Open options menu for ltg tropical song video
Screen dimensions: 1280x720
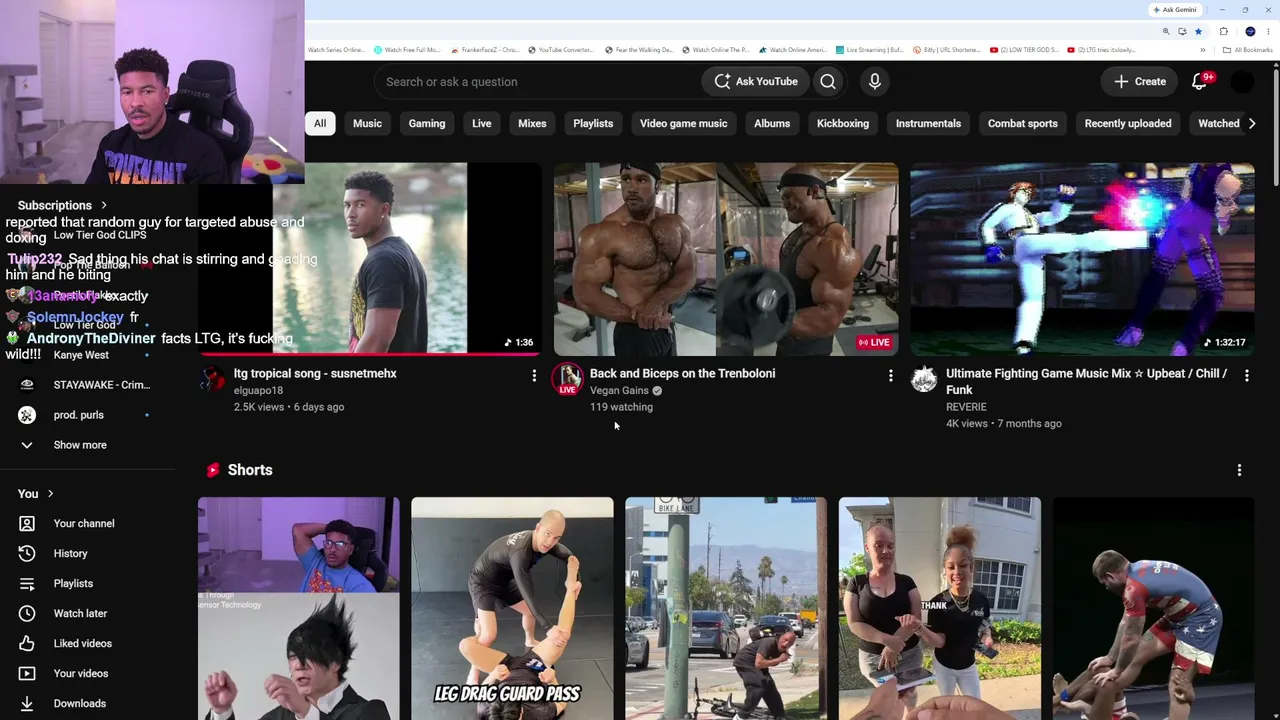pyautogui.click(x=534, y=375)
